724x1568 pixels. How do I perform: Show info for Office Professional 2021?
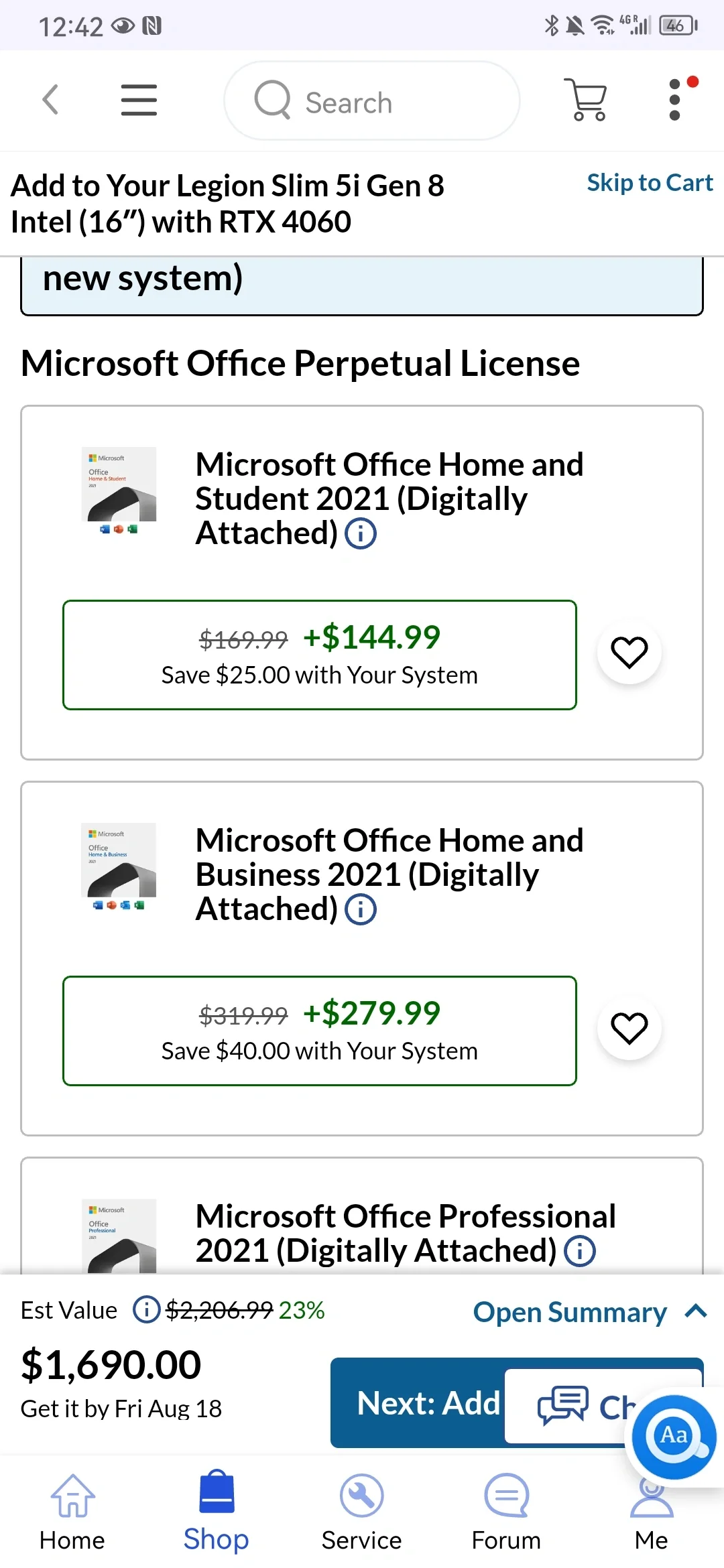point(580,1251)
